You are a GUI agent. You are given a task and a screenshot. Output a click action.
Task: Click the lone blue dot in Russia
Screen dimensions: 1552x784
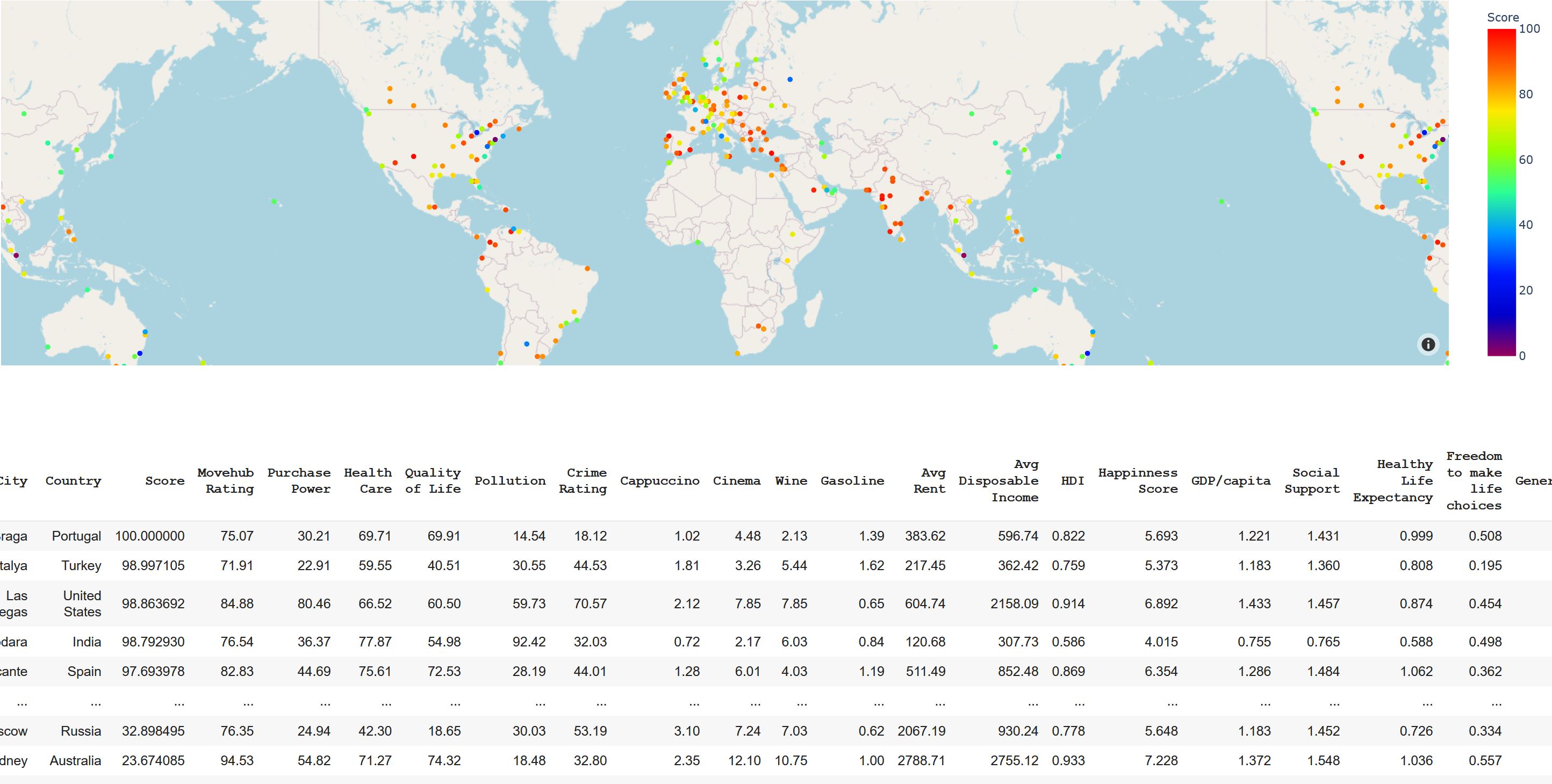(790, 80)
